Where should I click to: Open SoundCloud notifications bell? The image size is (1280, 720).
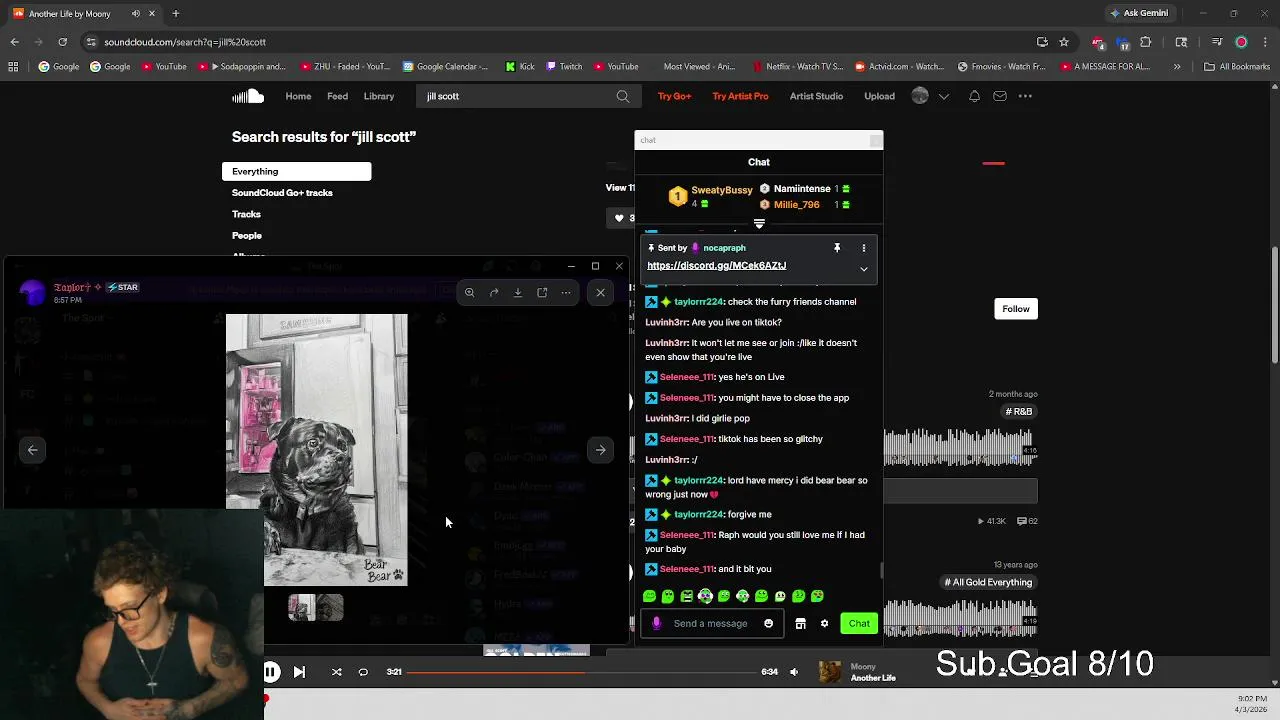pos(974,96)
